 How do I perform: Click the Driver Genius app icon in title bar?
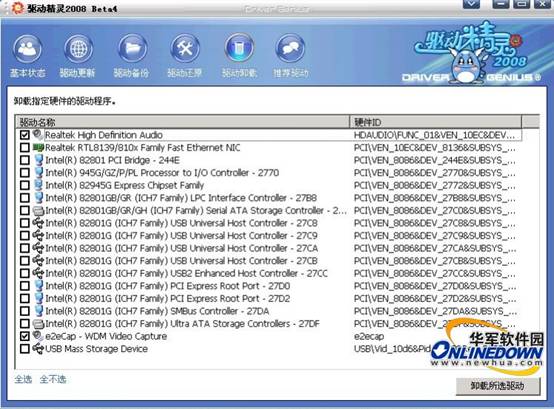pos(17,8)
